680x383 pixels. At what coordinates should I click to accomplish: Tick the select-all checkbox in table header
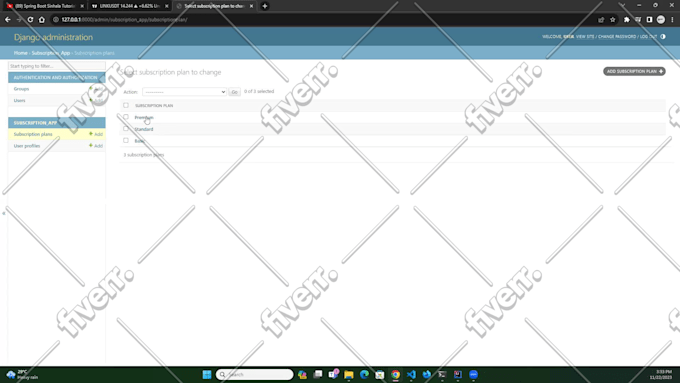click(x=126, y=105)
